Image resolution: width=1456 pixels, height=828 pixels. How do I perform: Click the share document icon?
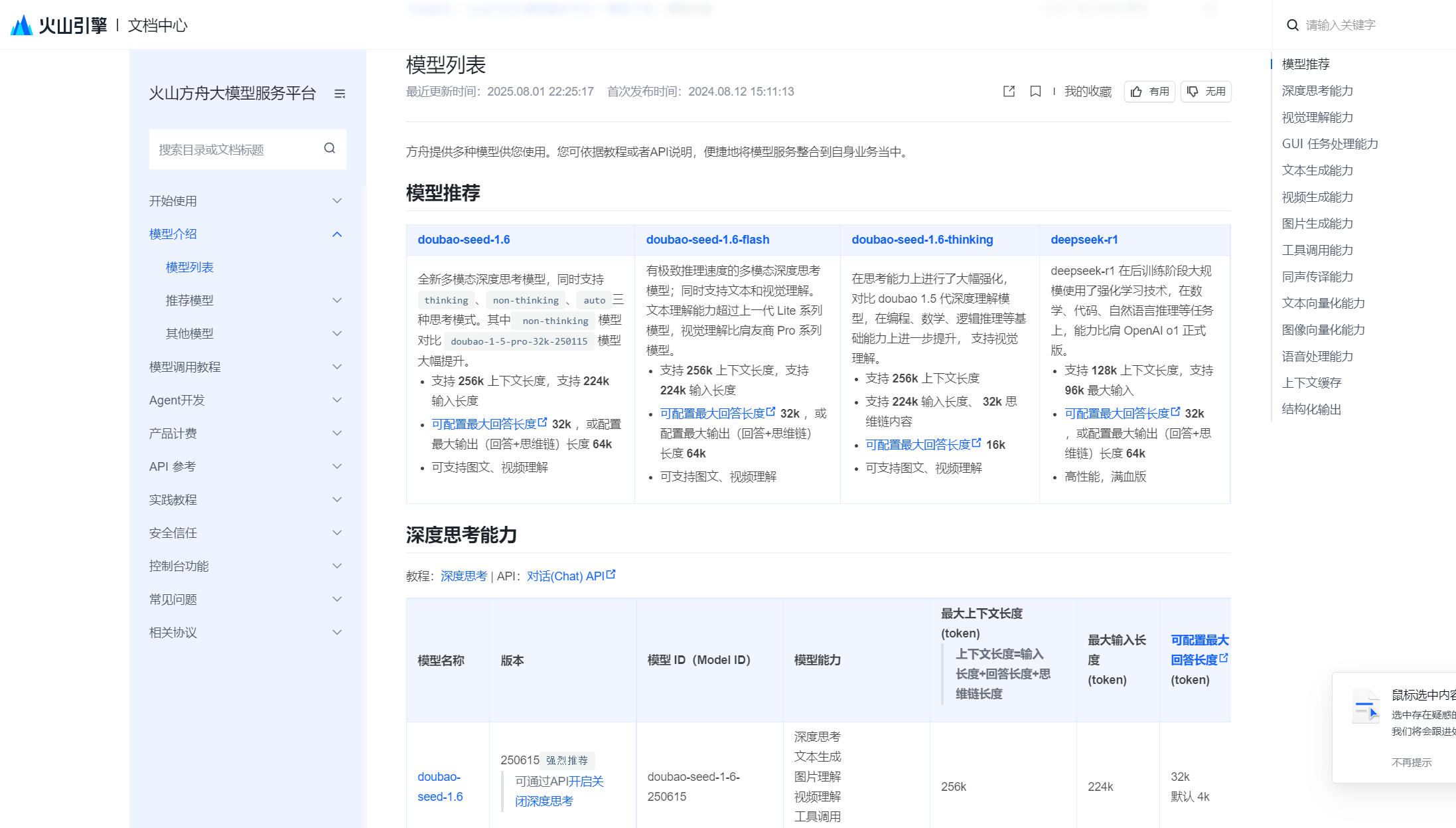[x=1009, y=92]
